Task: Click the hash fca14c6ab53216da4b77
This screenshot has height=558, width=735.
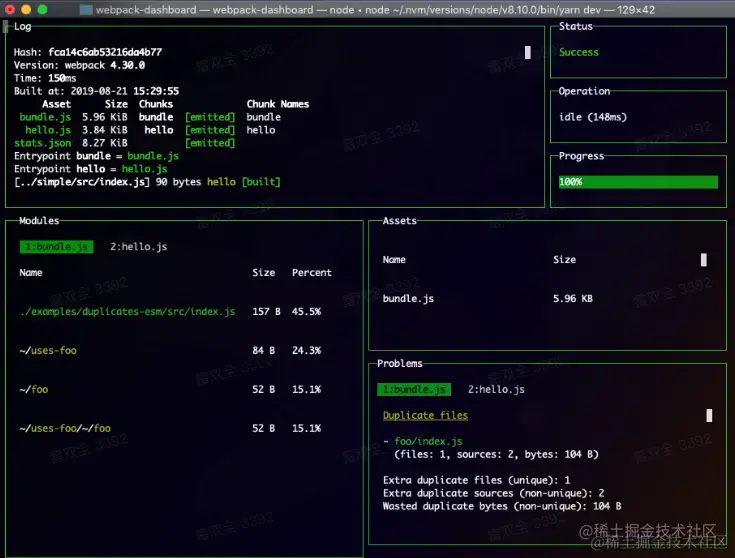Action: 105,52
